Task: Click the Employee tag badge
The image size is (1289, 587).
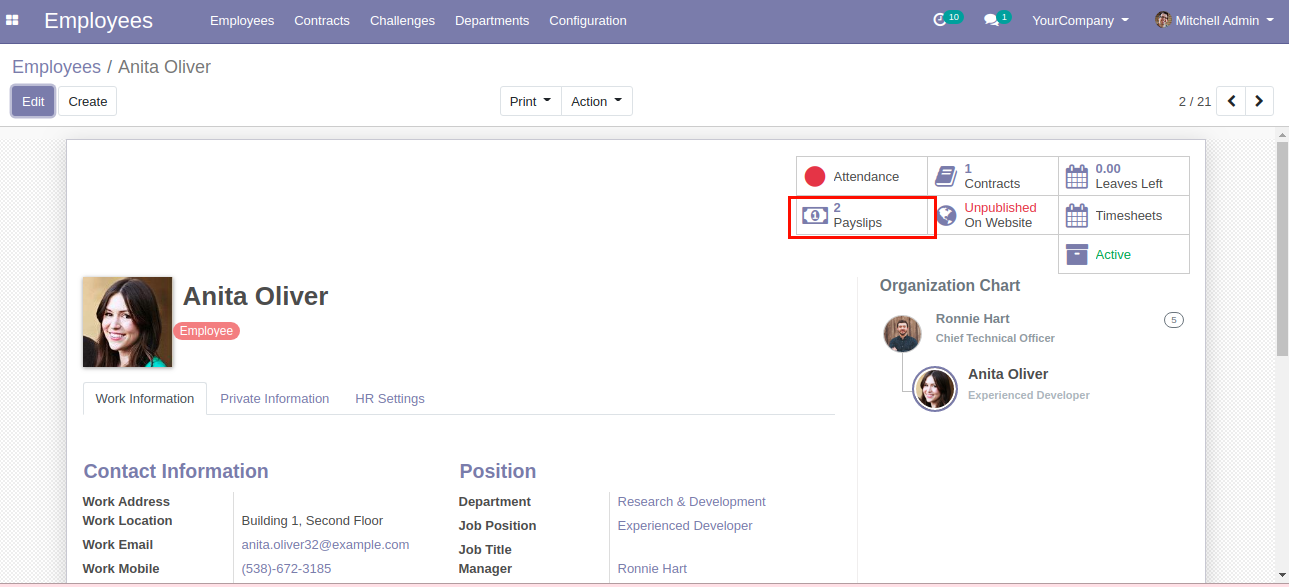Action: (207, 331)
